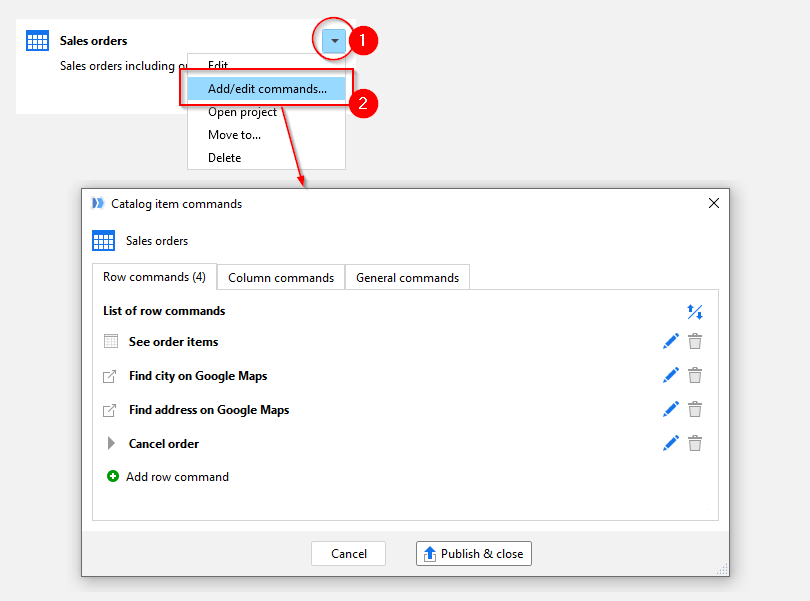Image resolution: width=810 pixels, height=601 pixels.
Task: Delete the Cancel order command
Action: pos(695,443)
